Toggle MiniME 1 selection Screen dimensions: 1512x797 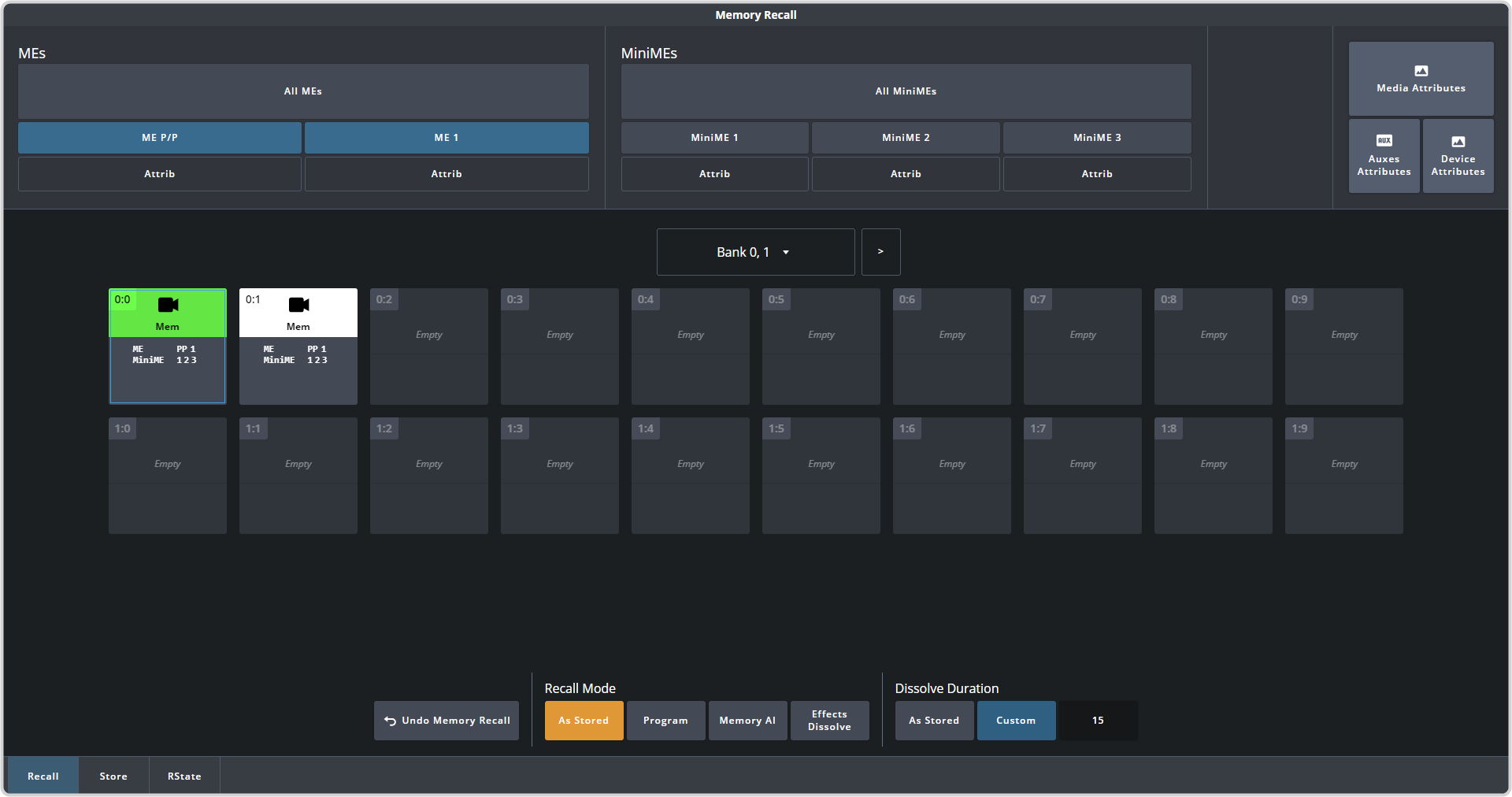point(714,138)
